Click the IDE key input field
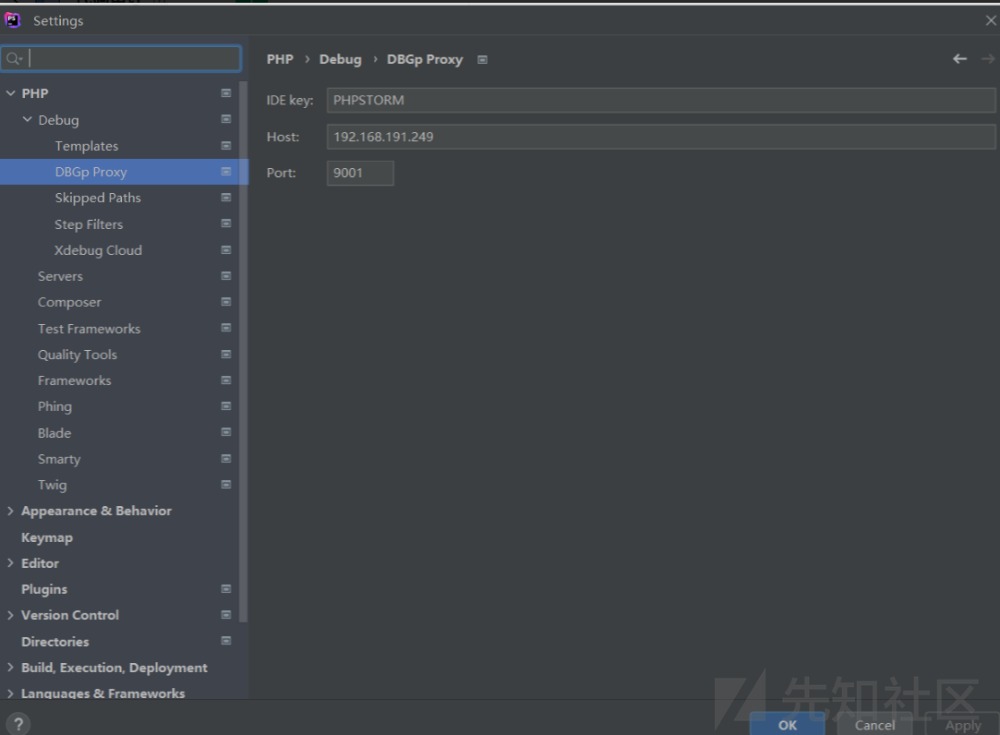Image resolution: width=1000 pixels, height=735 pixels. 660,100
